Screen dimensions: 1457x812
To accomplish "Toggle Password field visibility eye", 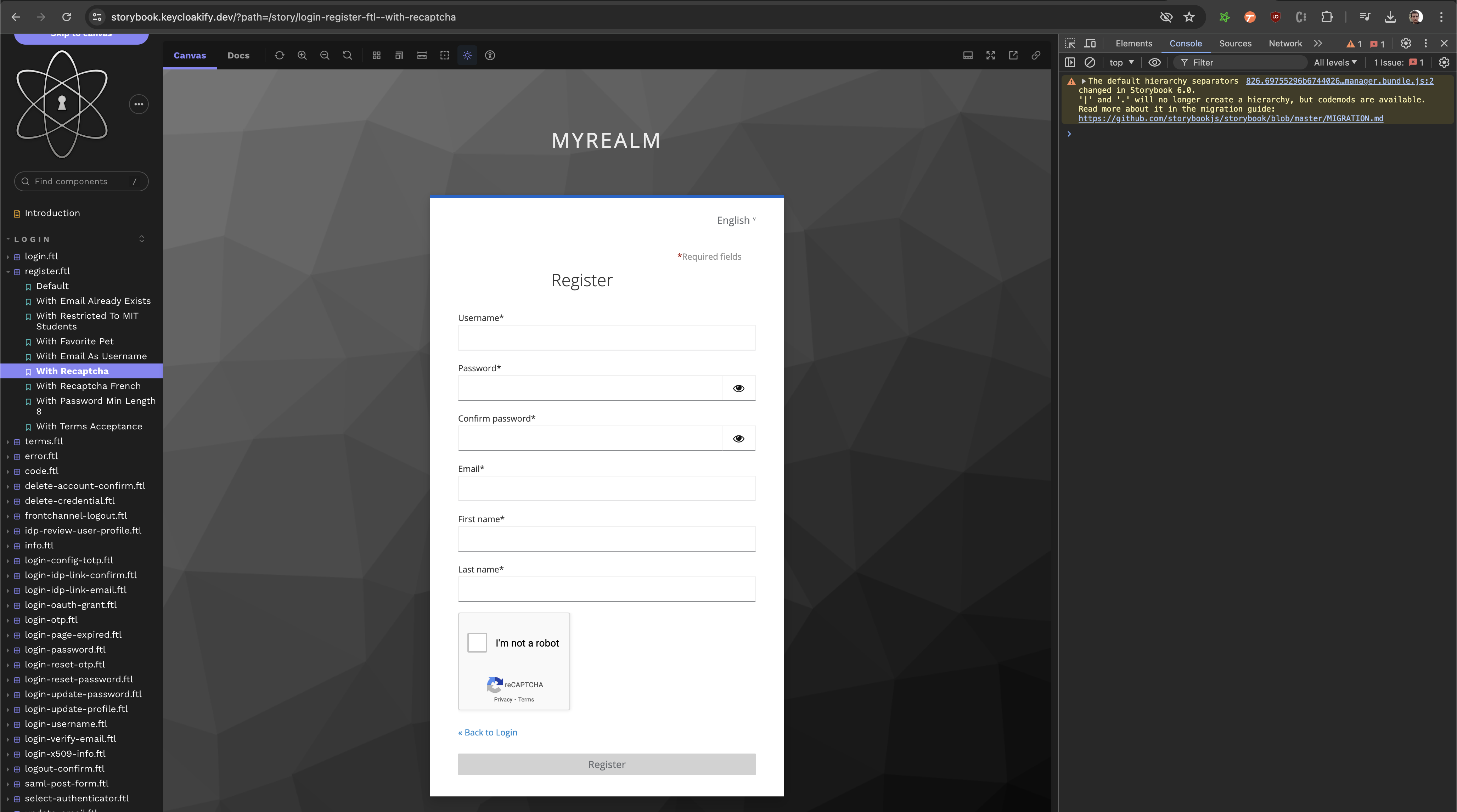I will point(738,389).
